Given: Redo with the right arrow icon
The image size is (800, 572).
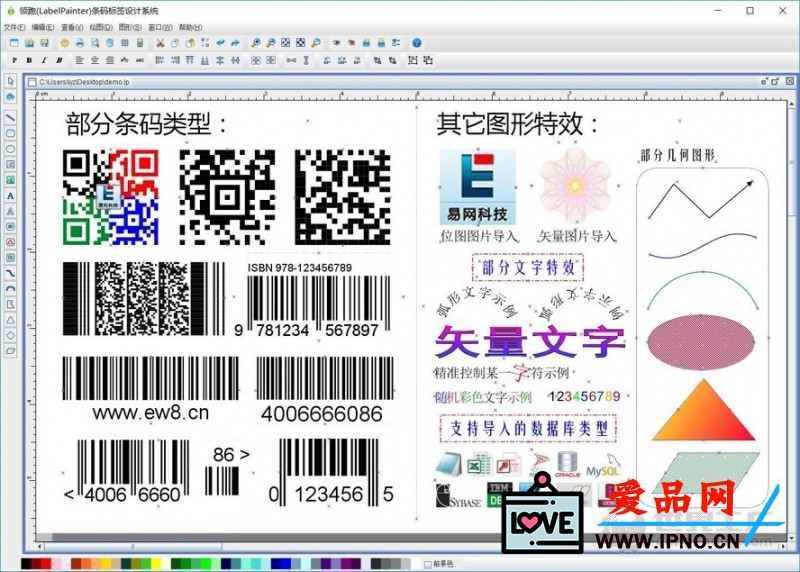Looking at the screenshot, I should 235,43.
